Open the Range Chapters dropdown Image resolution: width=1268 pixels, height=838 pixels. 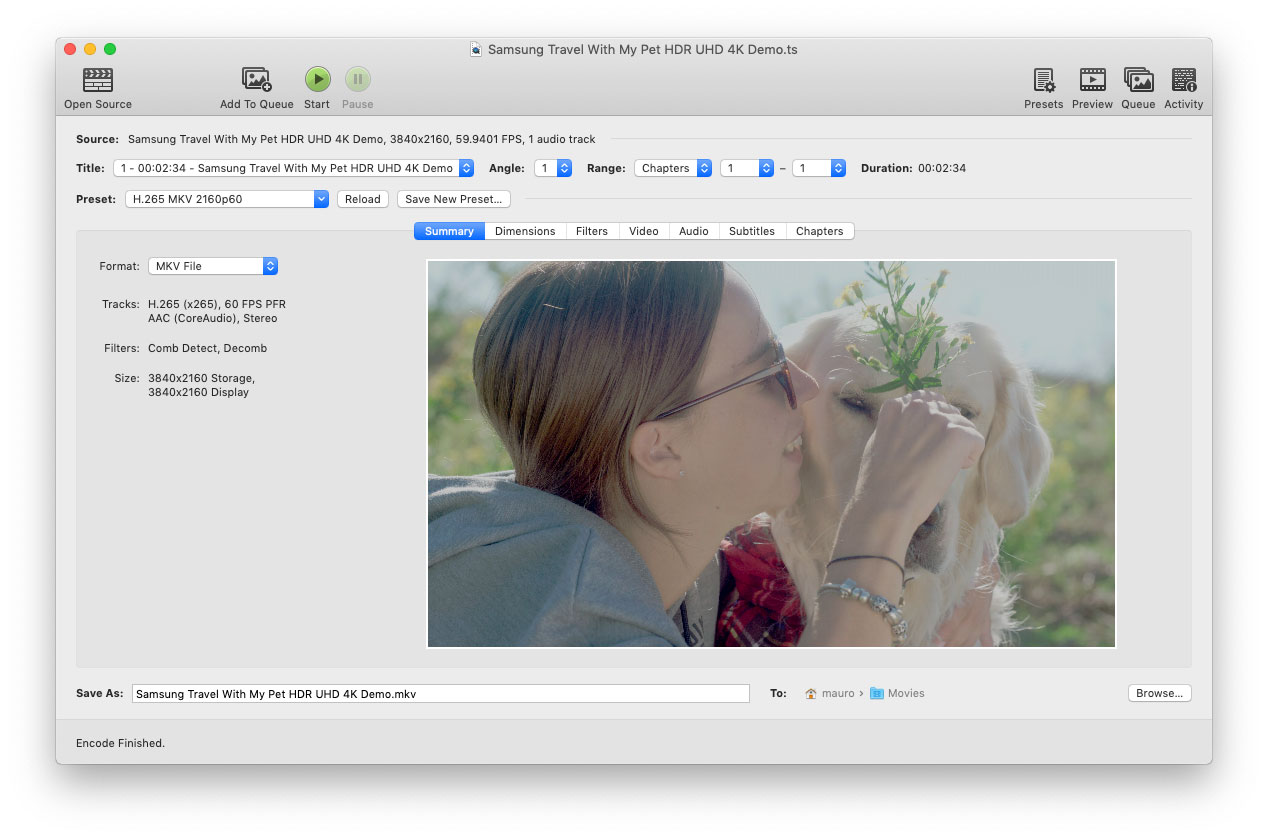673,168
